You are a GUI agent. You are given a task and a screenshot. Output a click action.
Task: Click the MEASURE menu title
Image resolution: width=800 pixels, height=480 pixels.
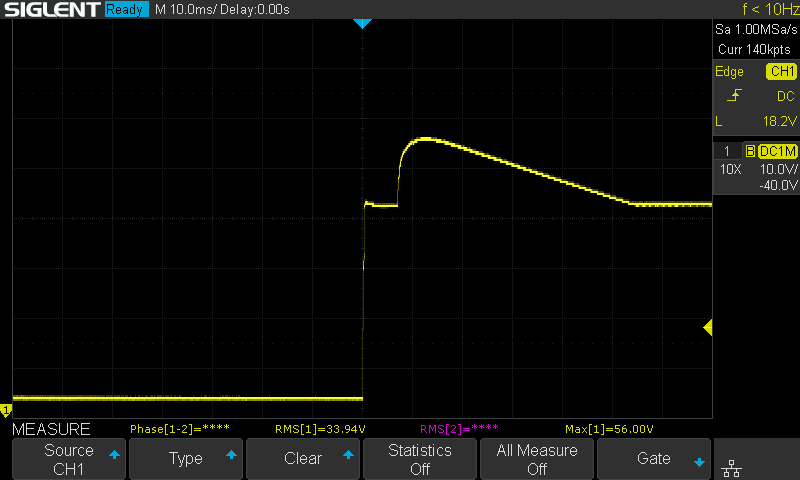click(x=50, y=429)
